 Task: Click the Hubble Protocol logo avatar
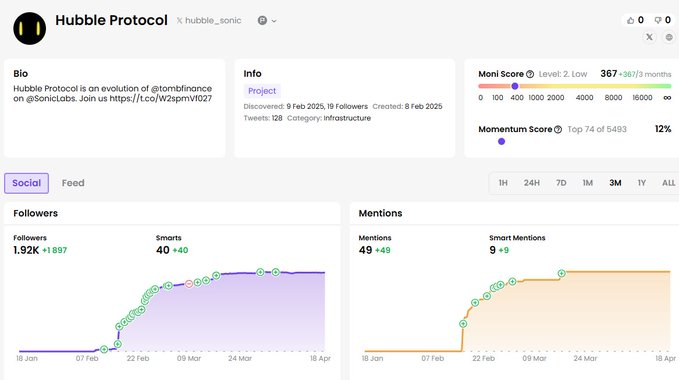click(29, 28)
